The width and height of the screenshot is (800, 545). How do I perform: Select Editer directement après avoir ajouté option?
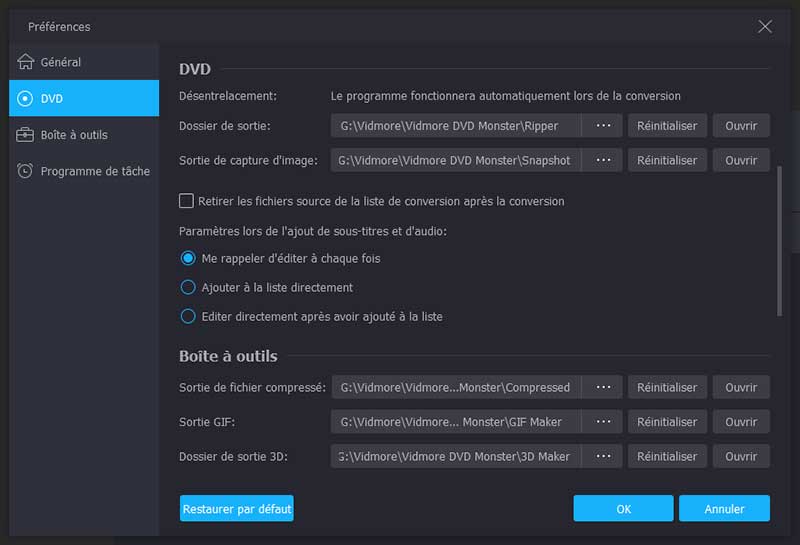188,316
